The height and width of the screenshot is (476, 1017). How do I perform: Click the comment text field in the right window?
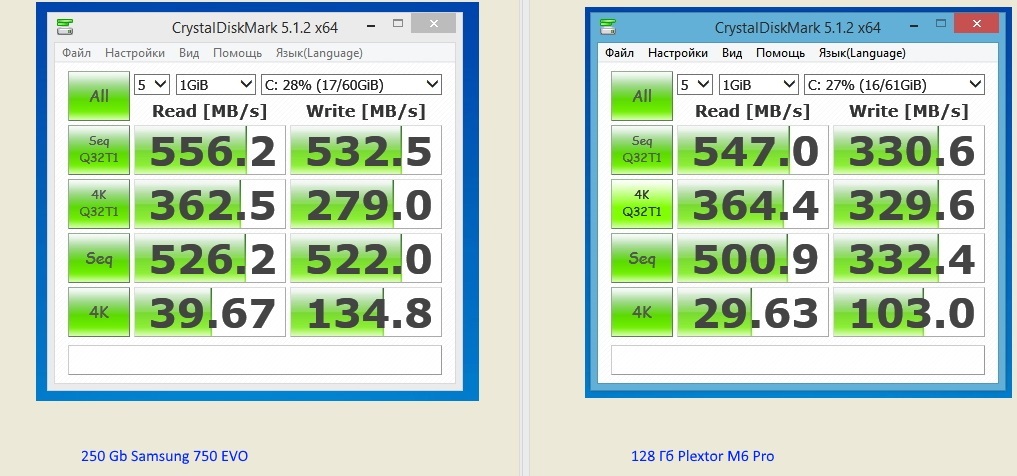798,360
